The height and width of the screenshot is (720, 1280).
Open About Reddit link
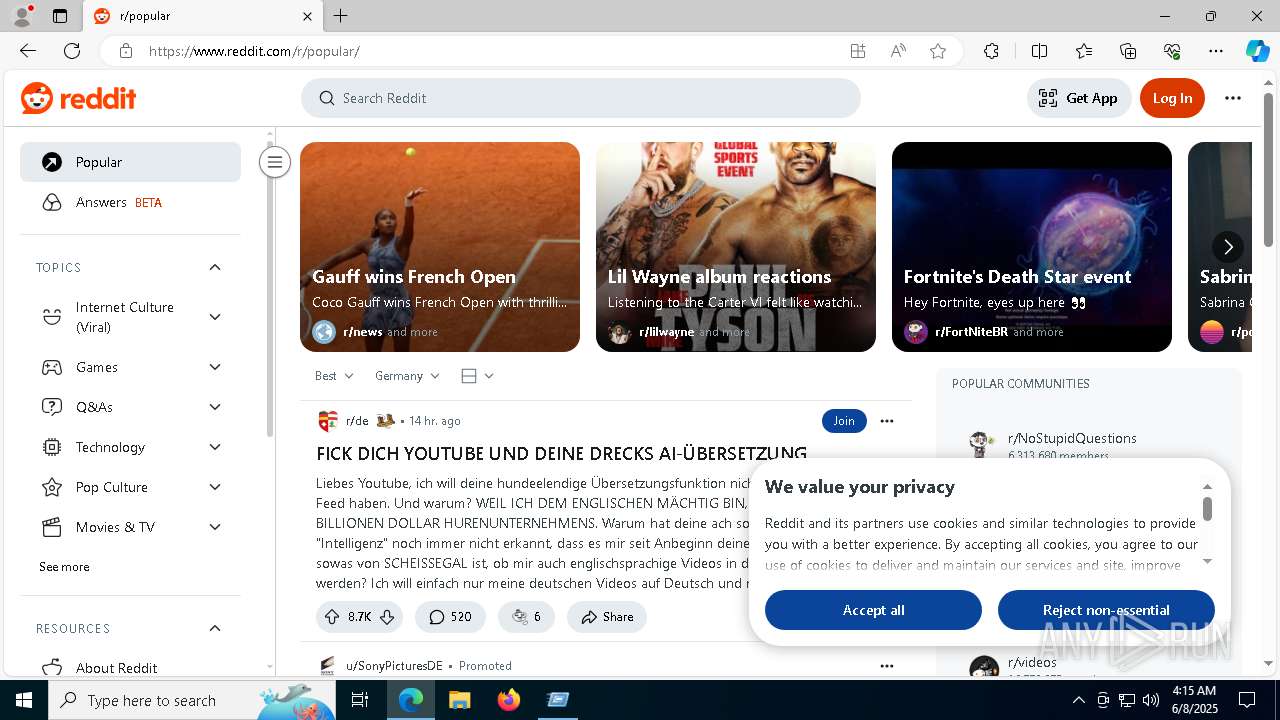click(130, 667)
